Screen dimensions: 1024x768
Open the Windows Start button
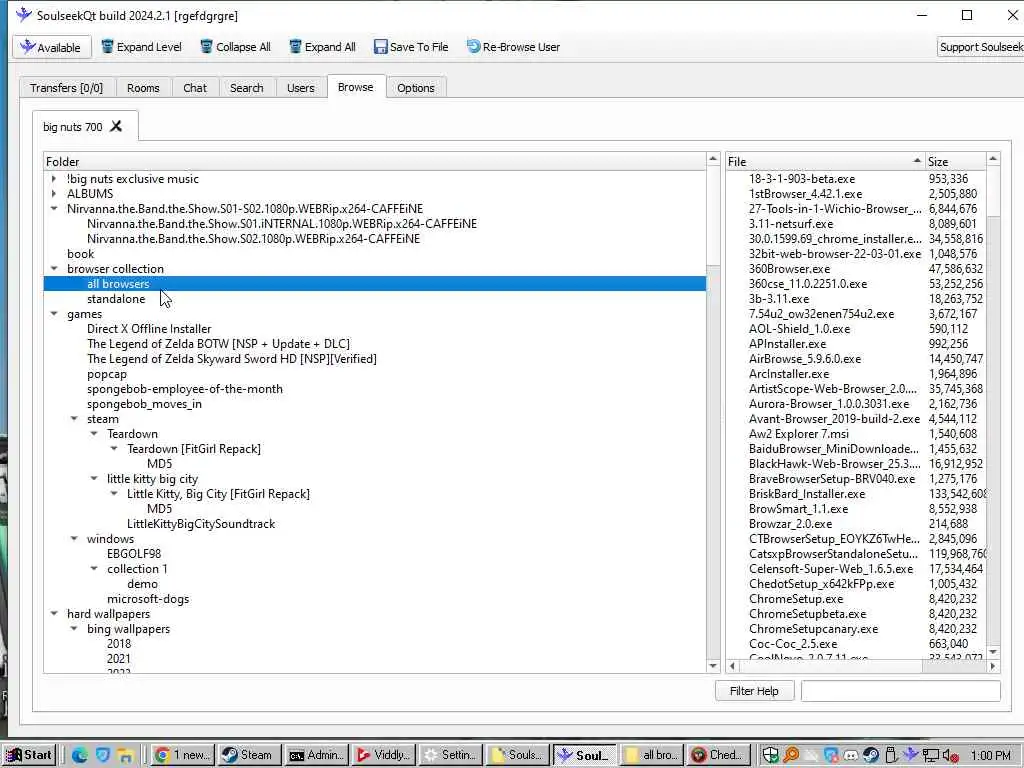point(28,756)
